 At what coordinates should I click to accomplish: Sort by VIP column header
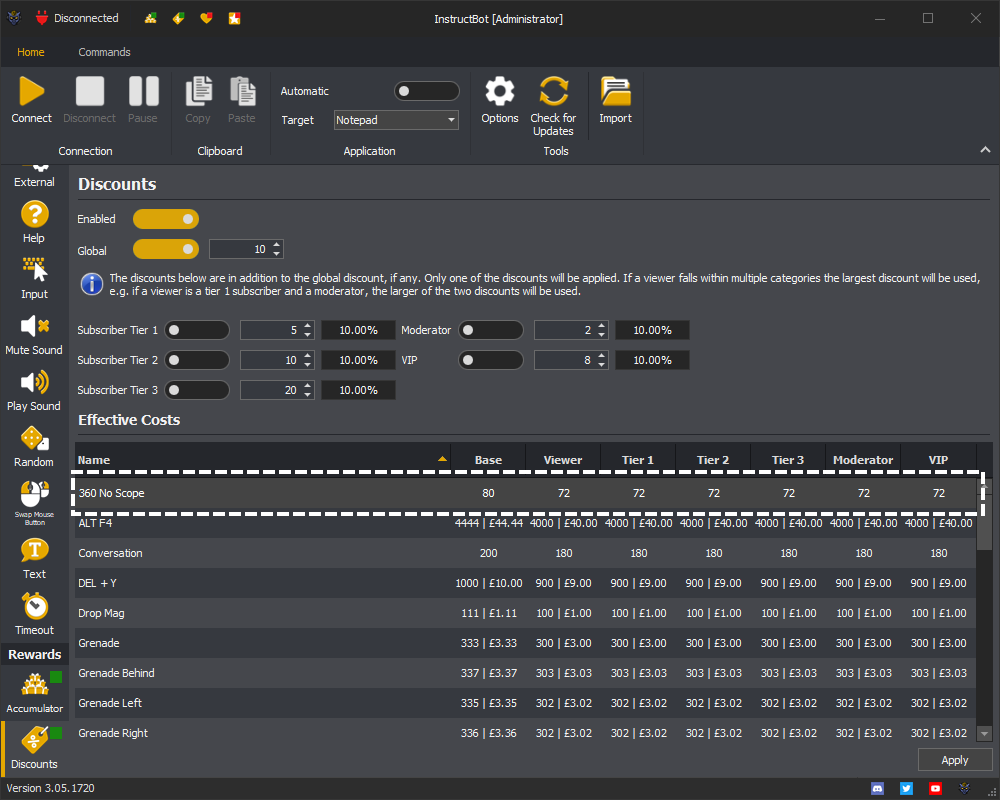[x=938, y=459]
